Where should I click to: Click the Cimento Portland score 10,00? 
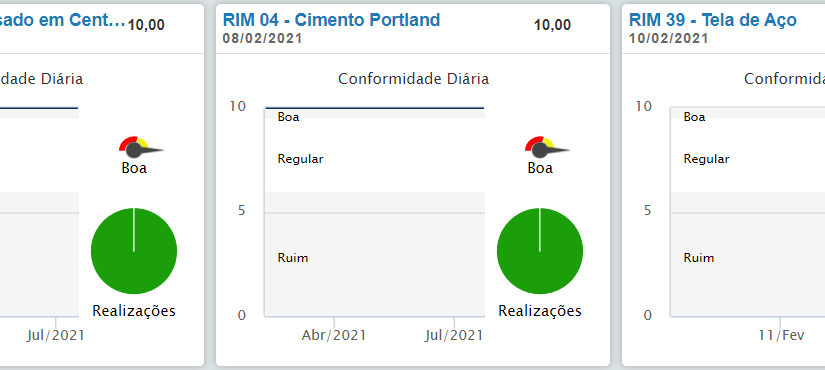(x=552, y=25)
